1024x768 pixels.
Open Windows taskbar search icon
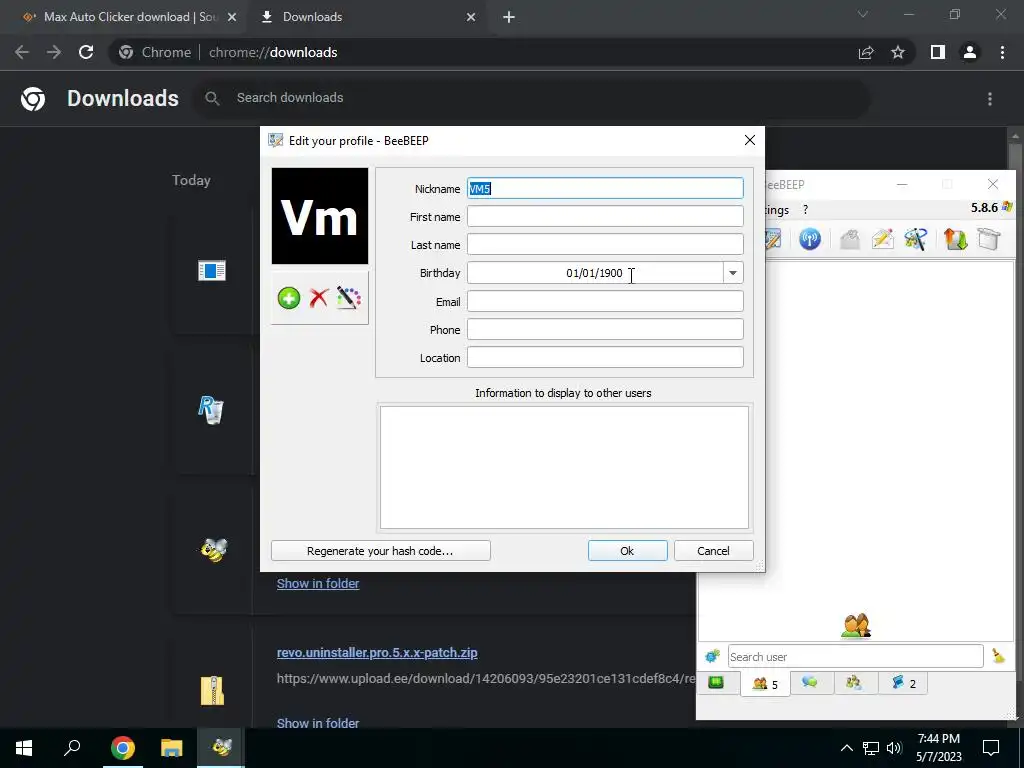(72, 748)
